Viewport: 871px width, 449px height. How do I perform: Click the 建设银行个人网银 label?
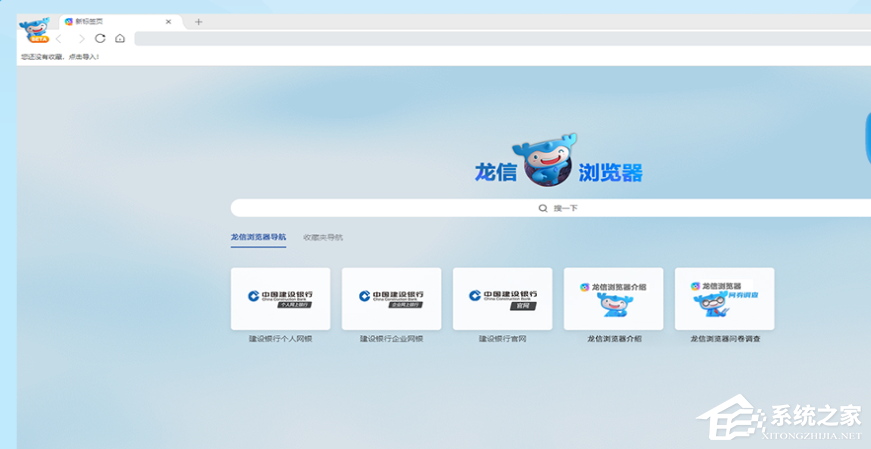281,338
